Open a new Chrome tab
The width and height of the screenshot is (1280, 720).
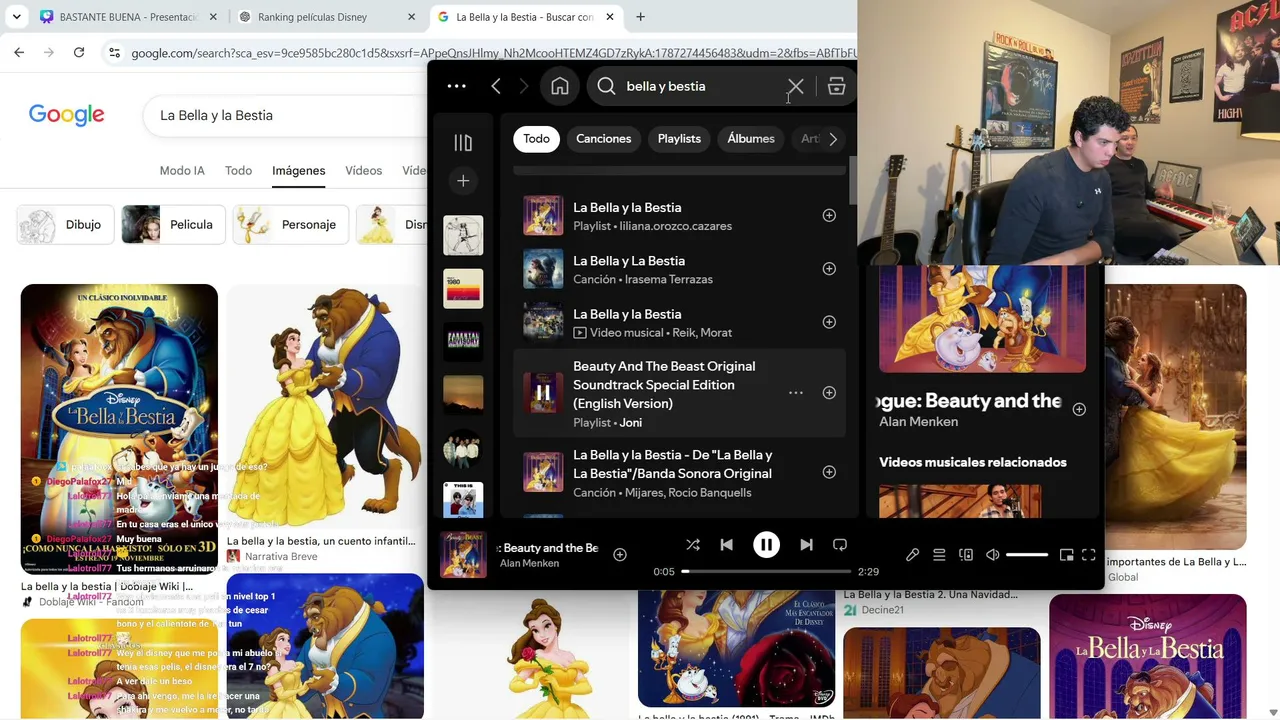(640, 17)
